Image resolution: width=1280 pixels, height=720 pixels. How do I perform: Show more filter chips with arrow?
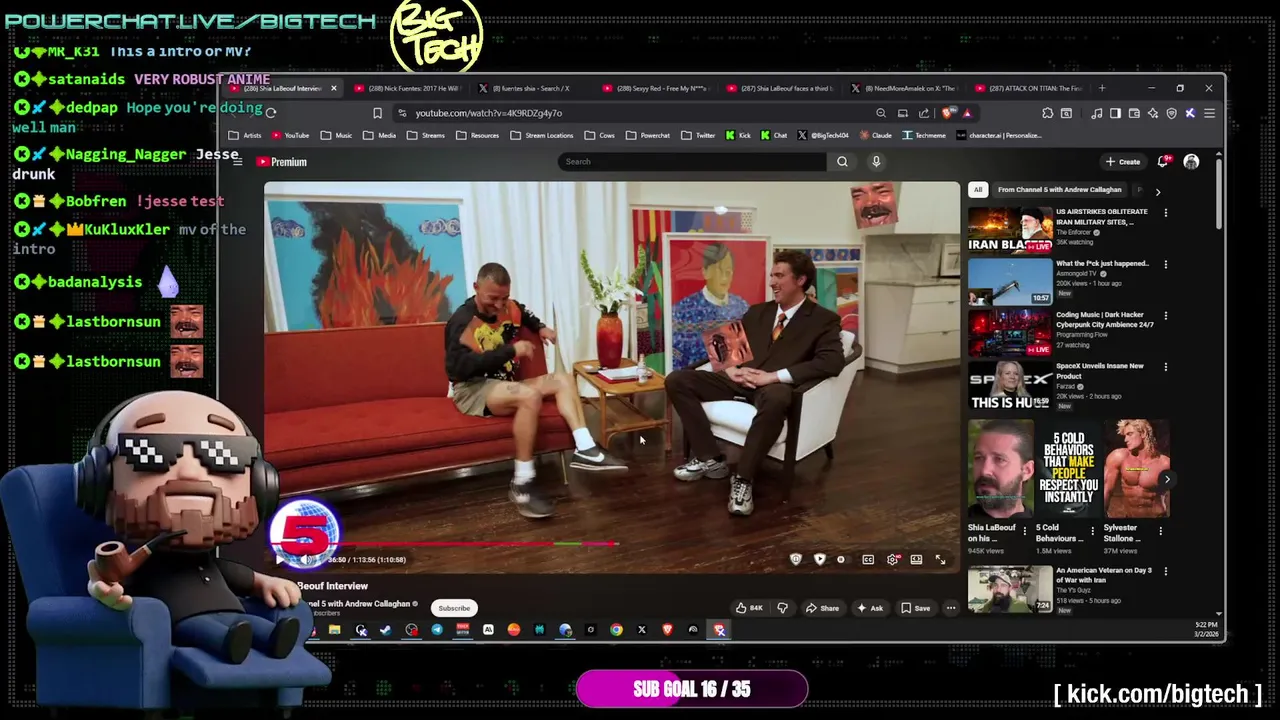pyautogui.click(x=1158, y=191)
